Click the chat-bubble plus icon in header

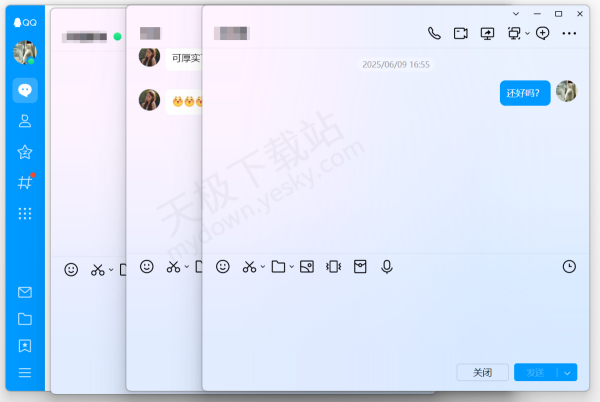(x=543, y=33)
